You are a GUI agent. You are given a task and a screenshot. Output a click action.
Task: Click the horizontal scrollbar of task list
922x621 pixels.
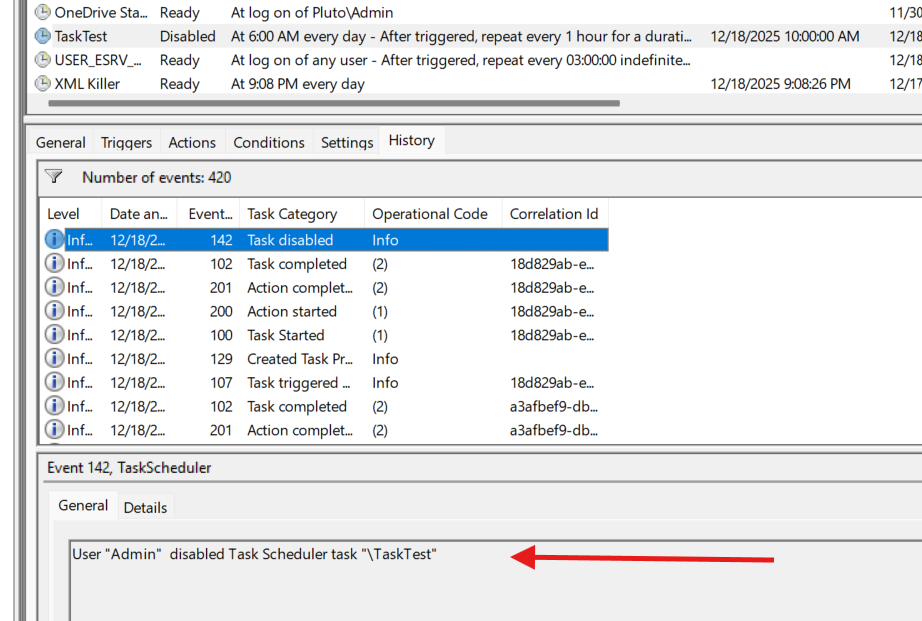click(333, 103)
